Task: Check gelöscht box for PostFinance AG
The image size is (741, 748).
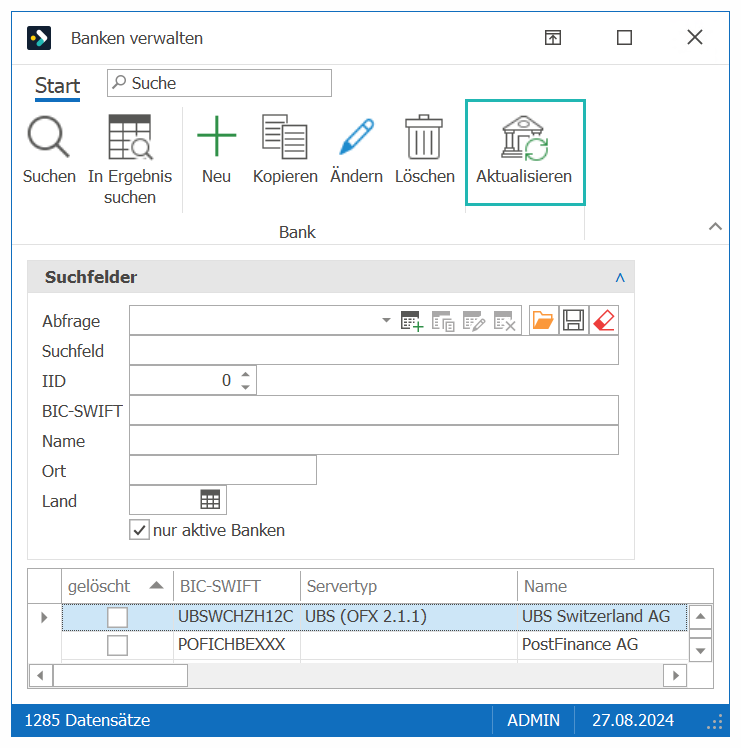Action: pos(117,645)
